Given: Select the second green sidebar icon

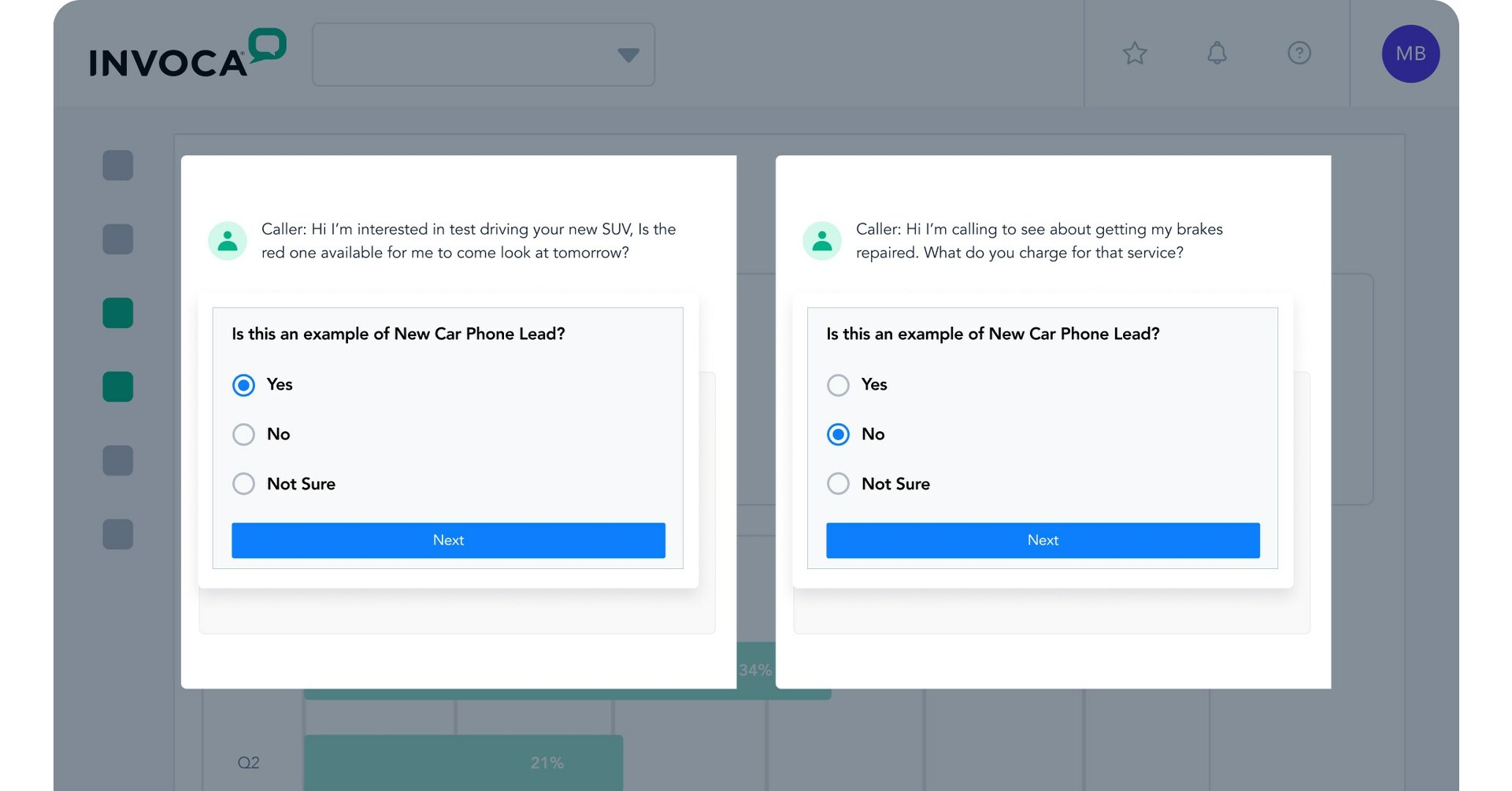Looking at the screenshot, I should coord(118,386).
